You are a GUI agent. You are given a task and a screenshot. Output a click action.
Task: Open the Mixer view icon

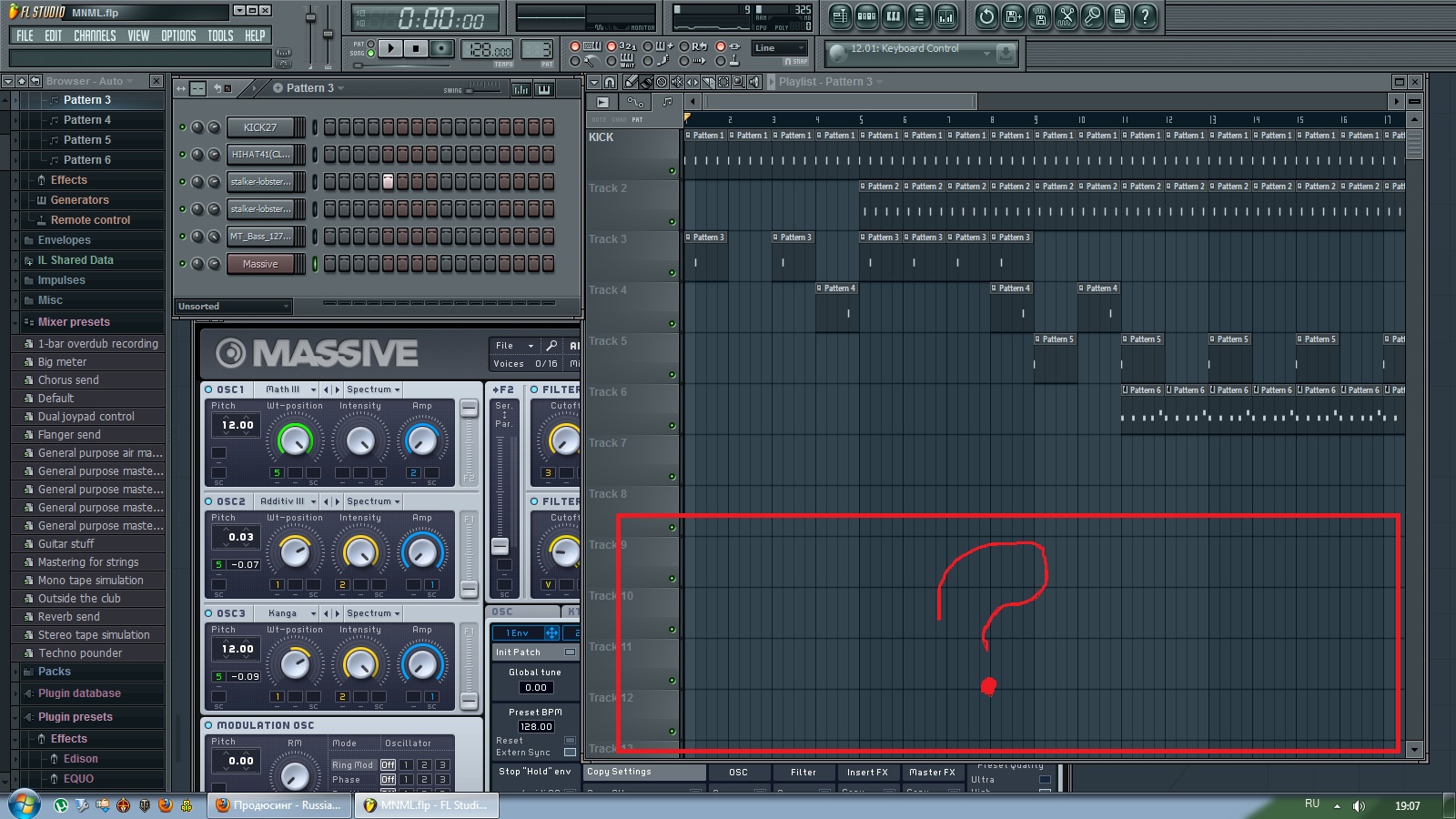pos(945,16)
